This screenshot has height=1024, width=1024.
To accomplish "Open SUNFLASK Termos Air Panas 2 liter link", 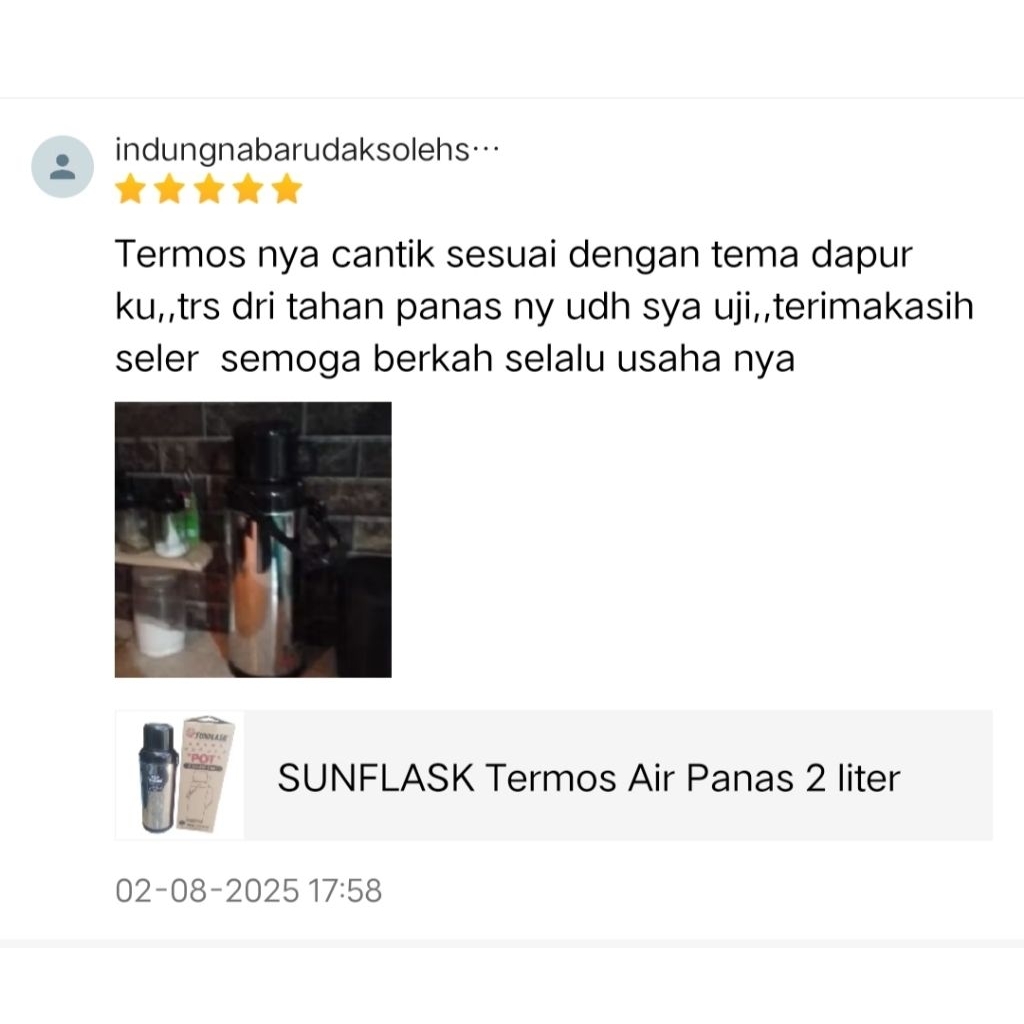I will [588, 778].
